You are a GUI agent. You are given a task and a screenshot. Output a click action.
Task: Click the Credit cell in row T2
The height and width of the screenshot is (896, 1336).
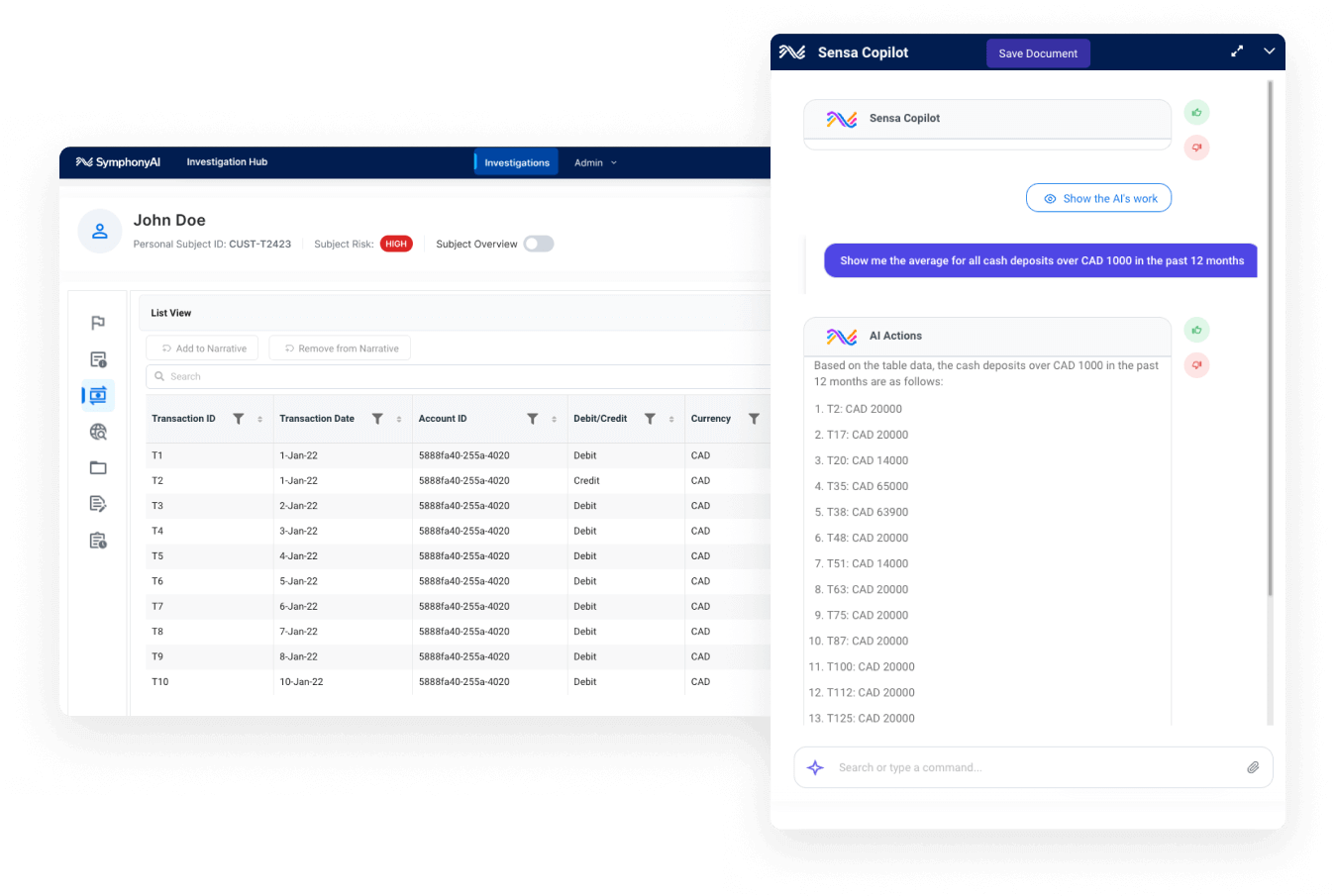[x=586, y=480]
